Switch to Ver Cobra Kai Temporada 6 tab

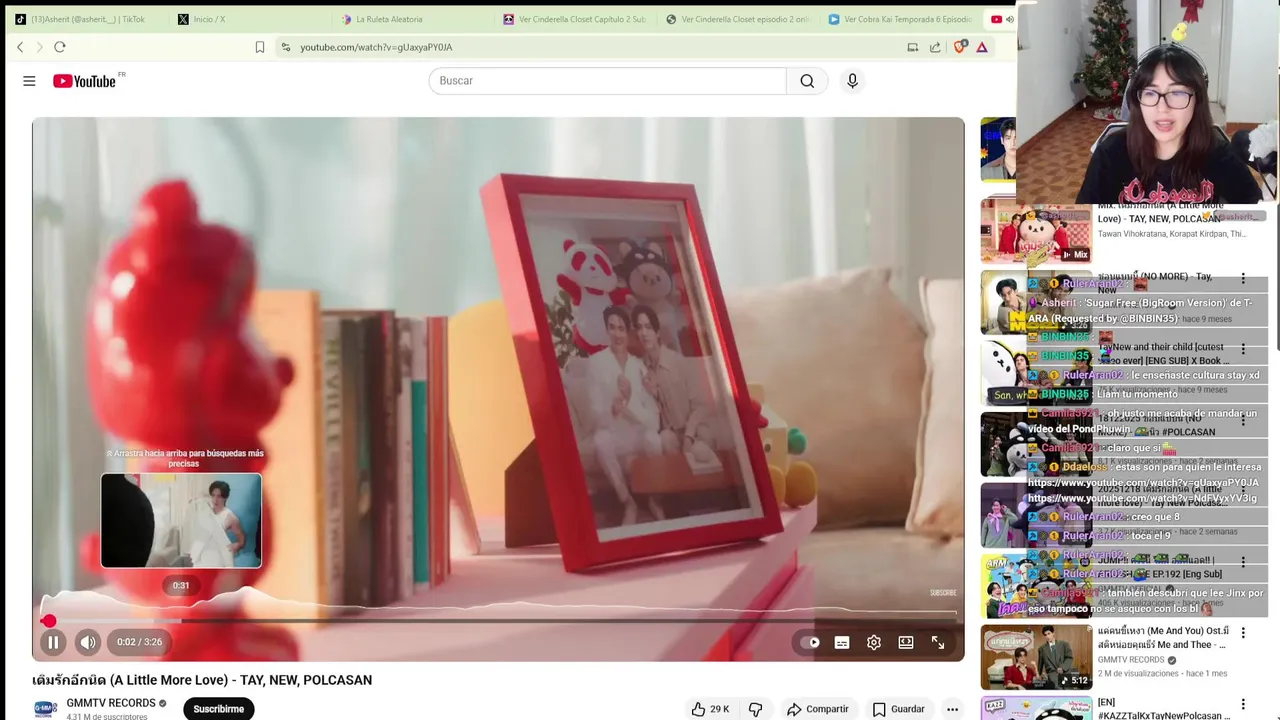(x=900, y=19)
